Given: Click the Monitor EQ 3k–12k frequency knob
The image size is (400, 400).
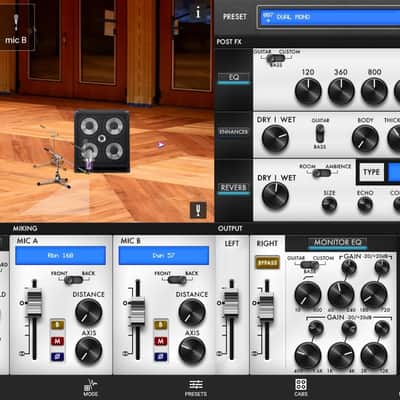Looking at the screenshot, I should [374, 355].
